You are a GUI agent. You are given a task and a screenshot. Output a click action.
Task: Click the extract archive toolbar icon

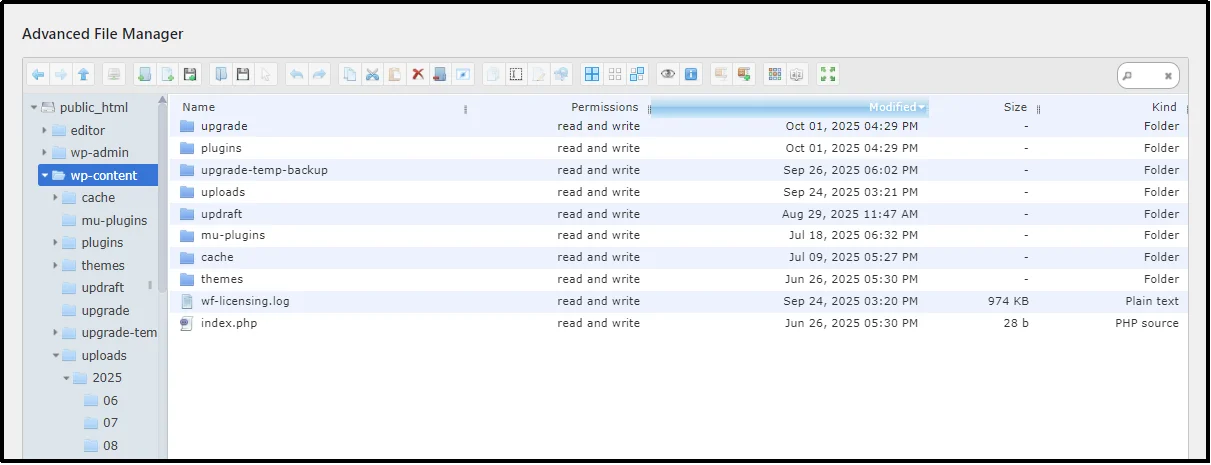[721, 74]
